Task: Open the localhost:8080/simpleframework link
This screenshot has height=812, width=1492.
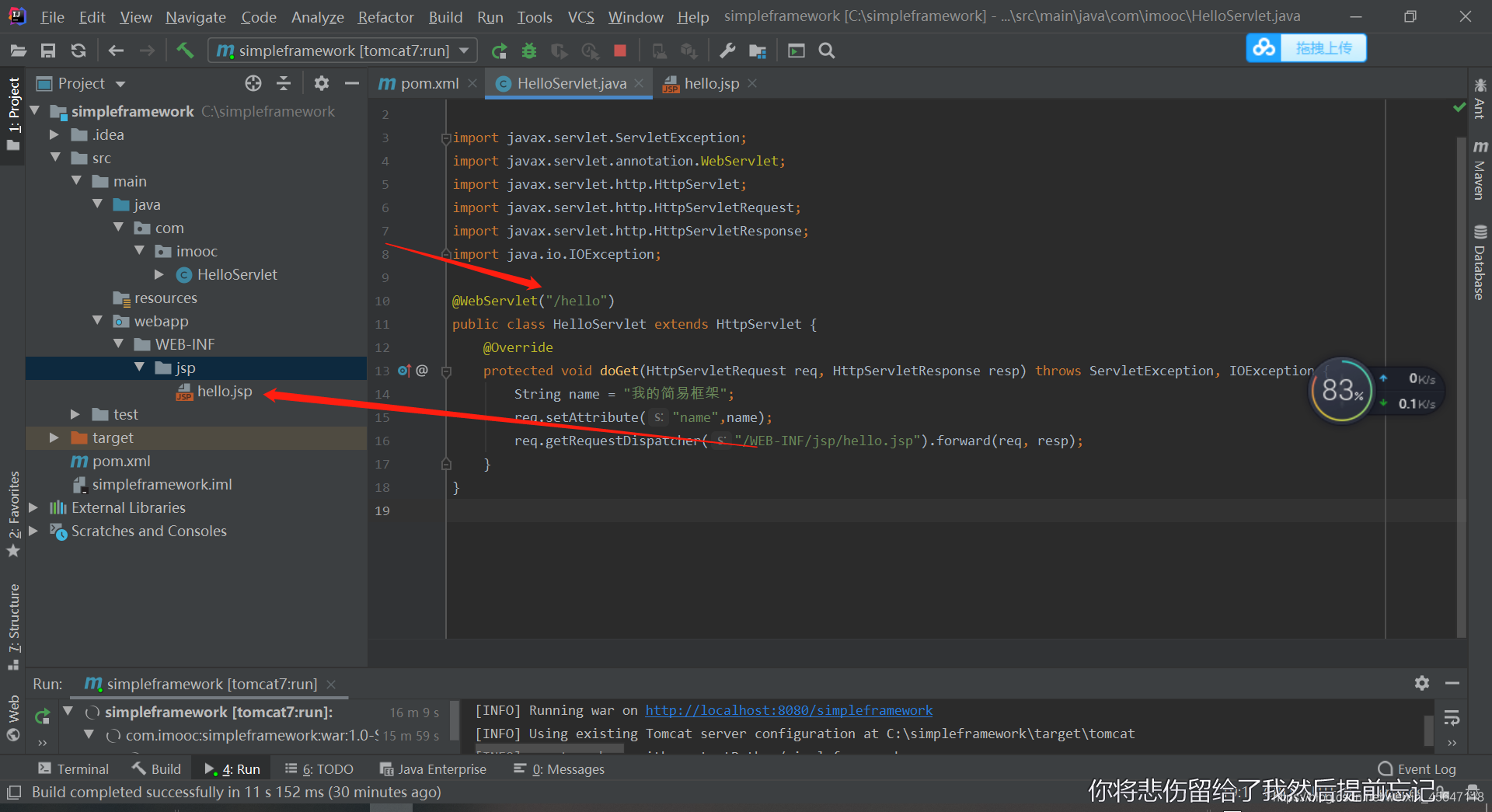Action: click(789, 710)
